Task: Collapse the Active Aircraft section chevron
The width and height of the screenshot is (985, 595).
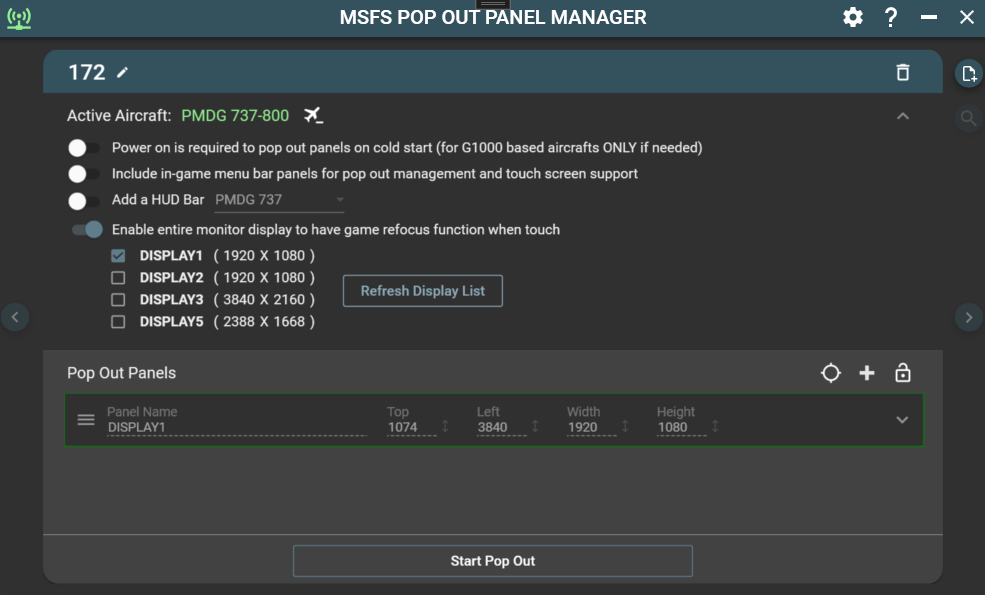Action: click(903, 116)
